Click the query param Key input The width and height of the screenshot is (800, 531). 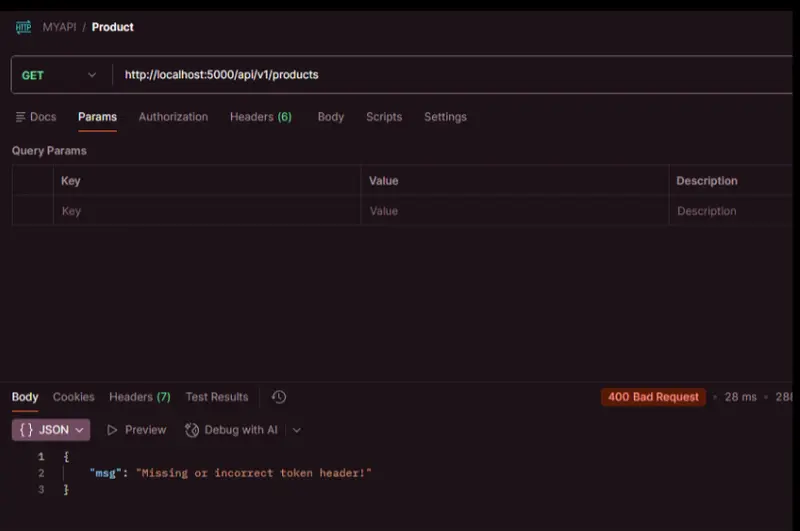point(207,211)
